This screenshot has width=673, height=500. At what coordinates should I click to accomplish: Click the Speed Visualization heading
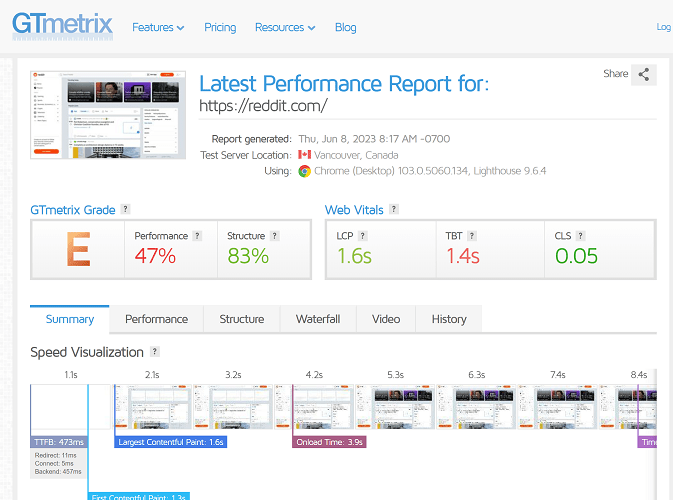tap(87, 352)
